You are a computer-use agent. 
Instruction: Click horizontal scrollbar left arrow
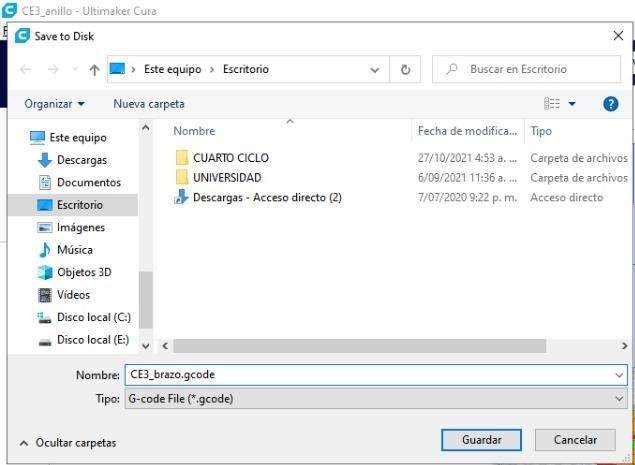[x=165, y=346]
